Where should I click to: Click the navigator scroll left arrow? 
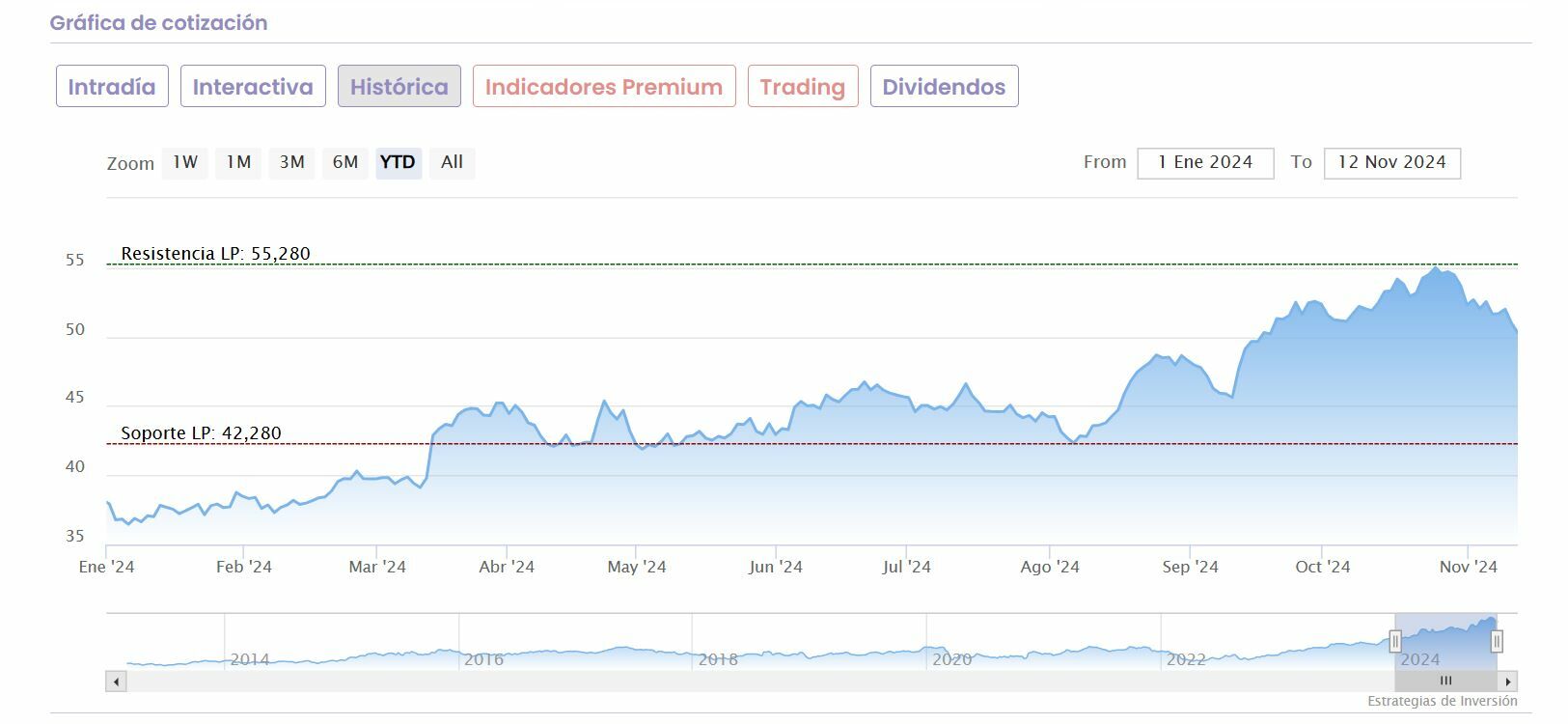pos(116,682)
